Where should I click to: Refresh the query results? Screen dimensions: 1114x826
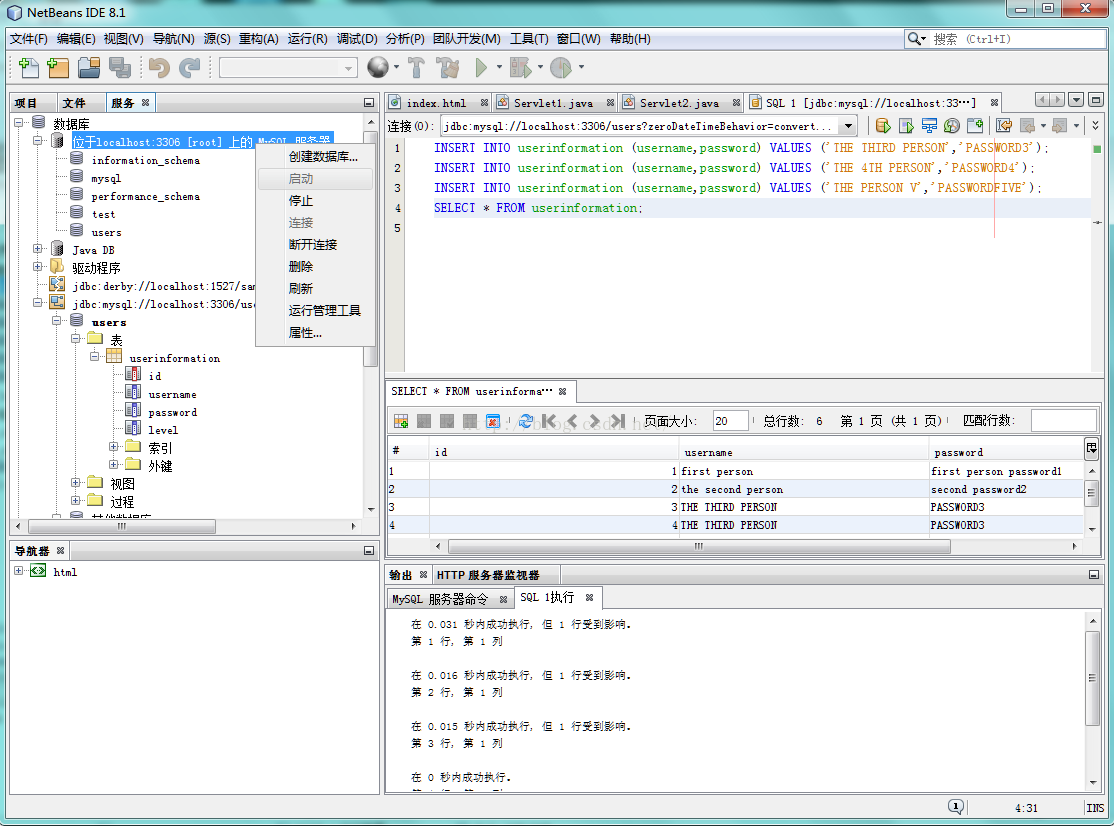pyautogui.click(x=526, y=421)
